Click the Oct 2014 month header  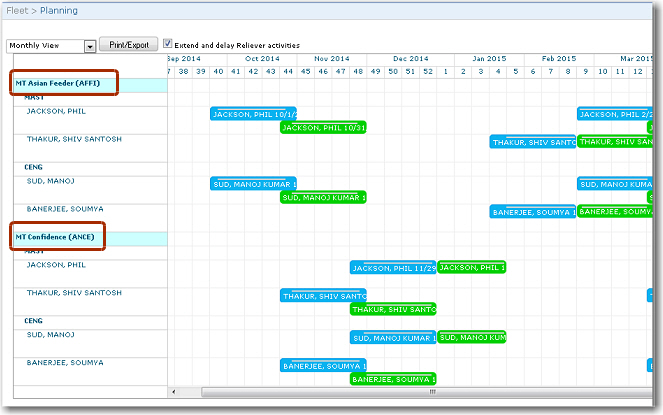262,59
